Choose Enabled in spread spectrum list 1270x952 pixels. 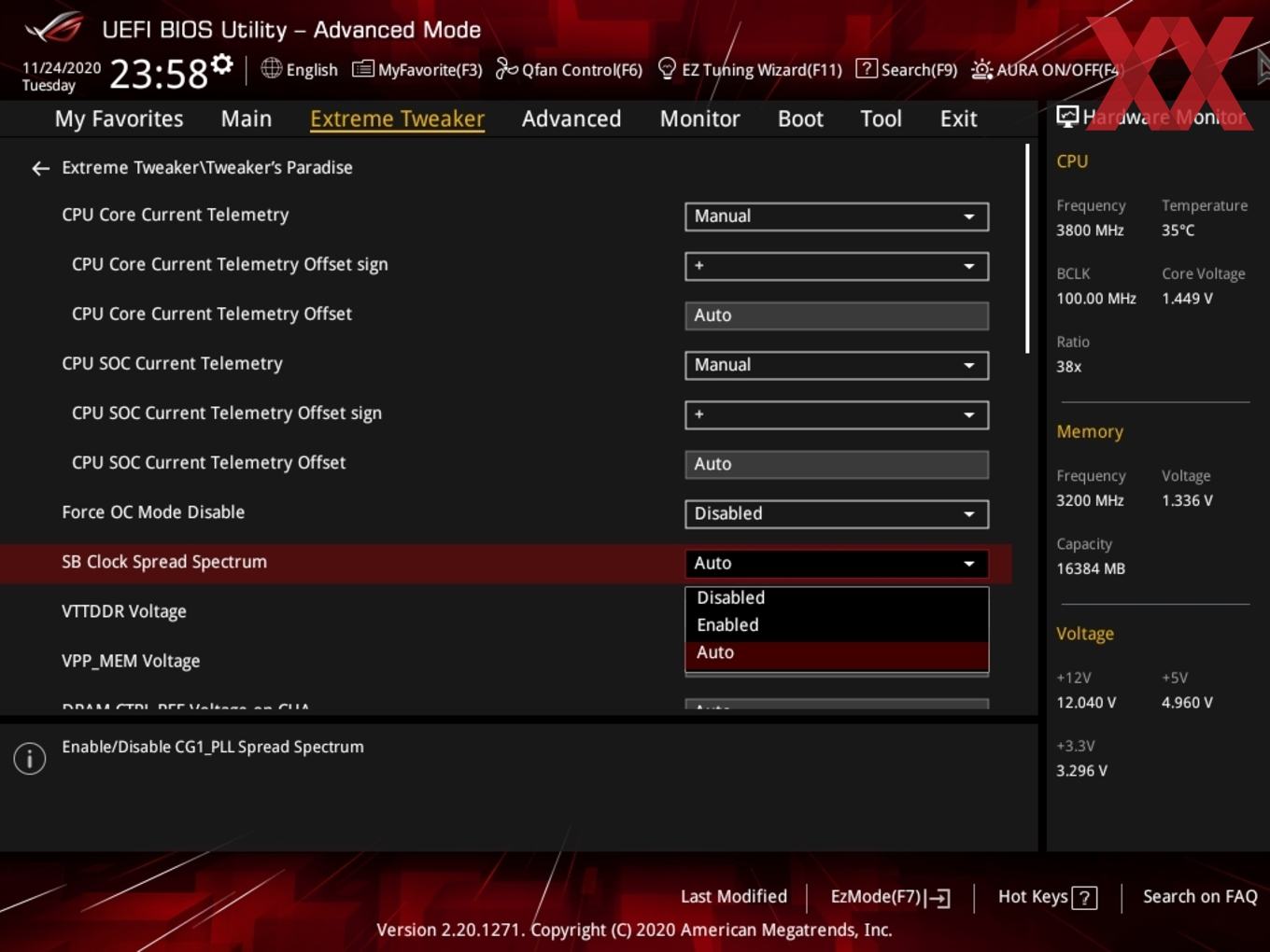[x=837, y=625]
